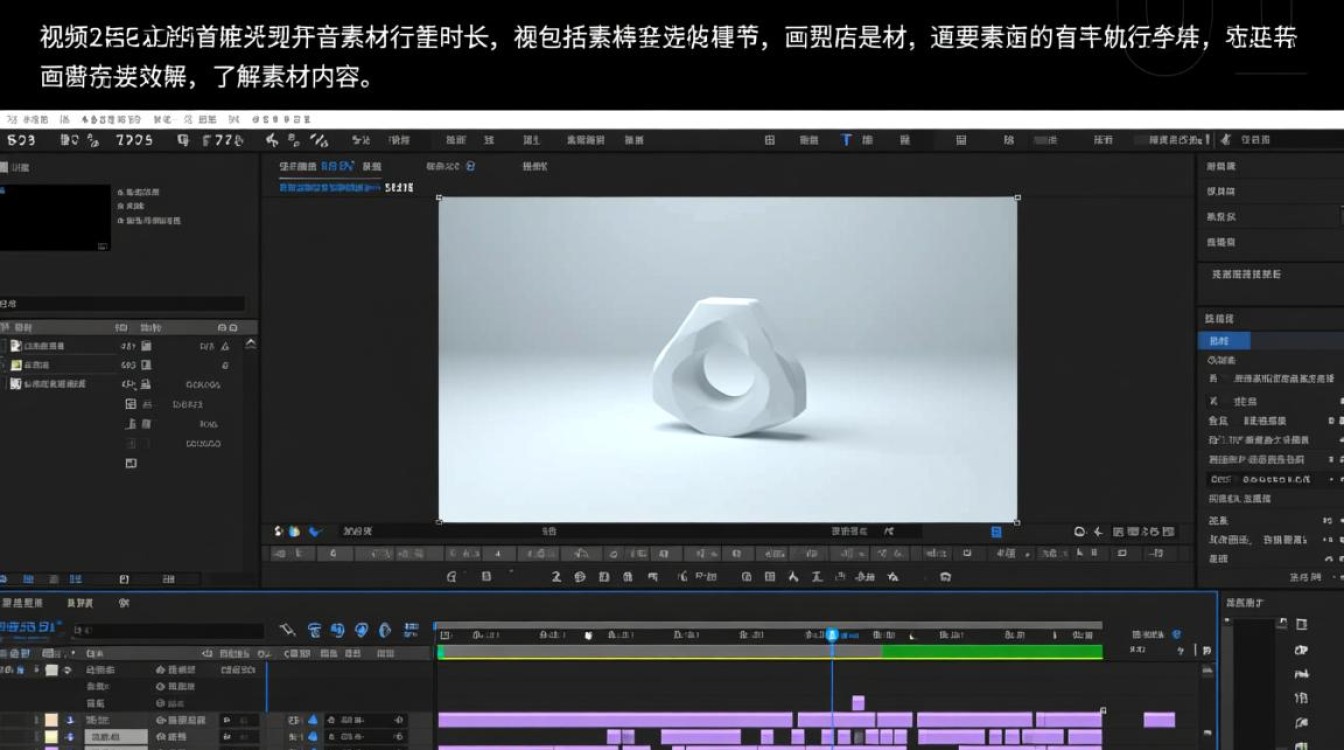This screenshot has width=1344, height=750.
Task: Click the peach color label swatch in timeline
Action: (51, 719)
